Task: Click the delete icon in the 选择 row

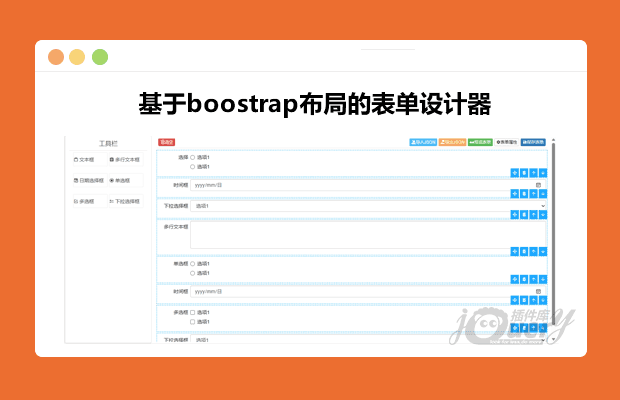Action: point(524,173)
